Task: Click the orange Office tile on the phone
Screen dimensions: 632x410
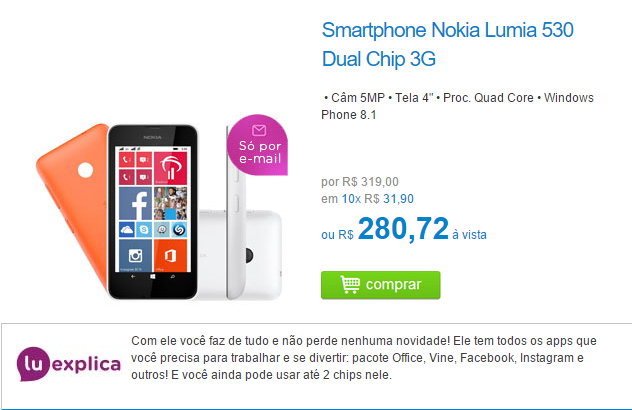Action: 170,256
